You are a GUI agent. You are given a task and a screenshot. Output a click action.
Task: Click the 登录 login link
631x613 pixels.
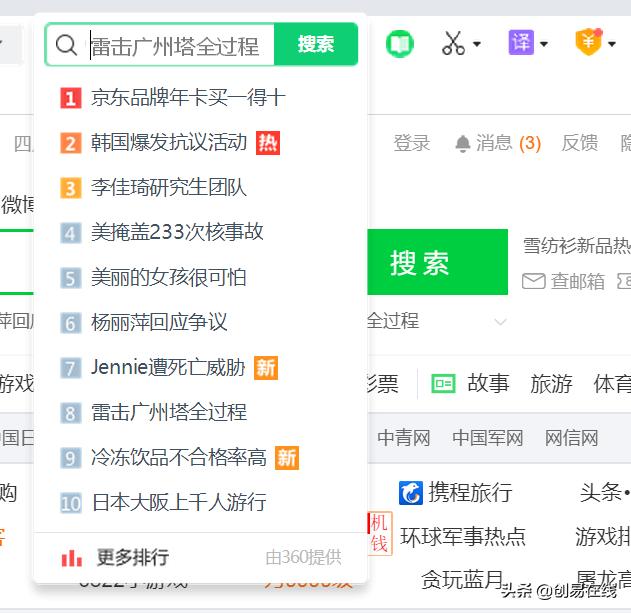tap(412, 143)
